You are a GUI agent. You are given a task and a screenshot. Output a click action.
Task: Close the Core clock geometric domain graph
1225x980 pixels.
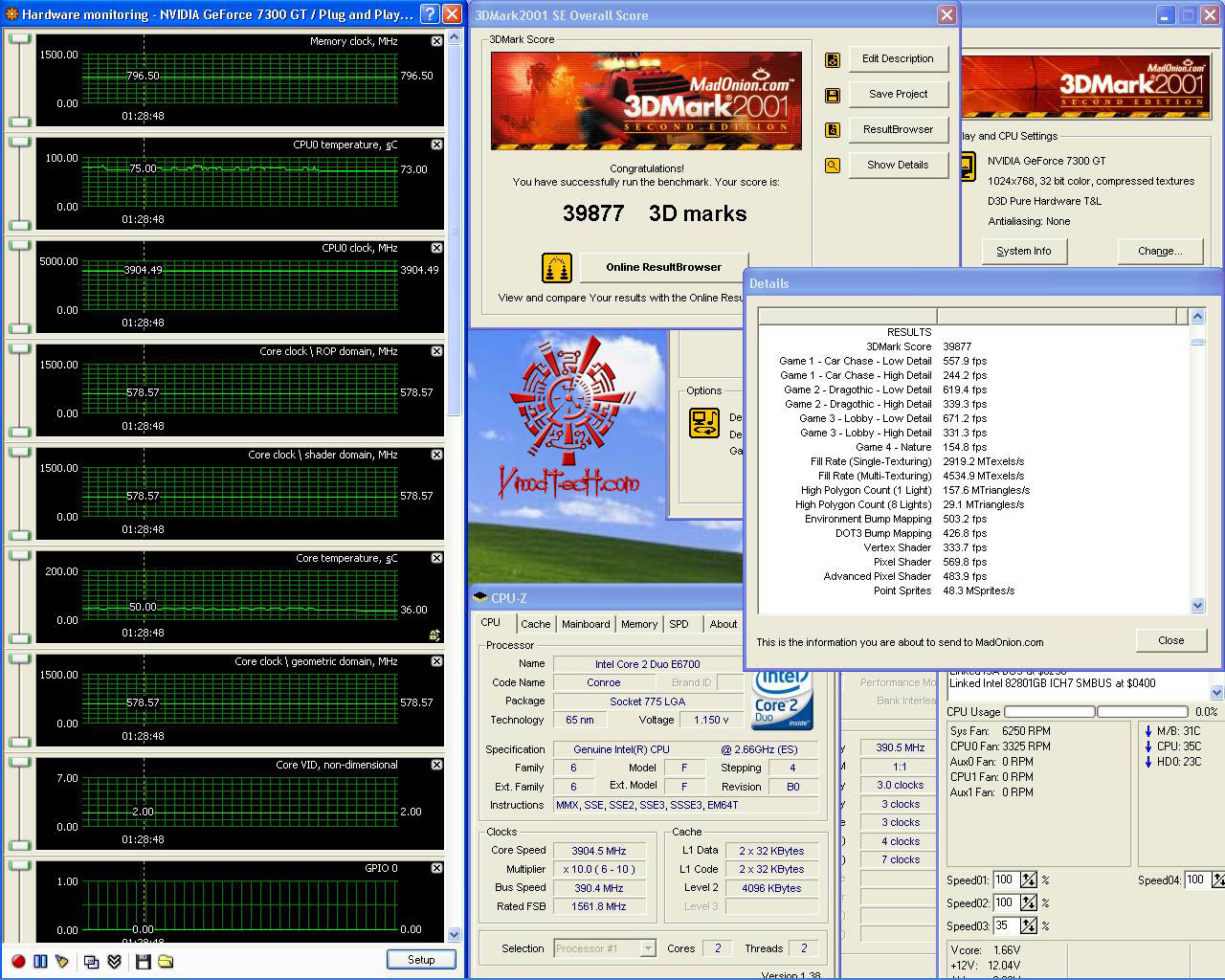point(436,661)
